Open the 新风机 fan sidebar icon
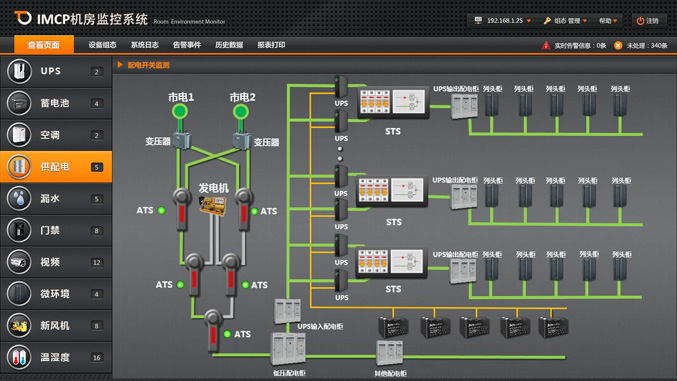 (19, 325)
